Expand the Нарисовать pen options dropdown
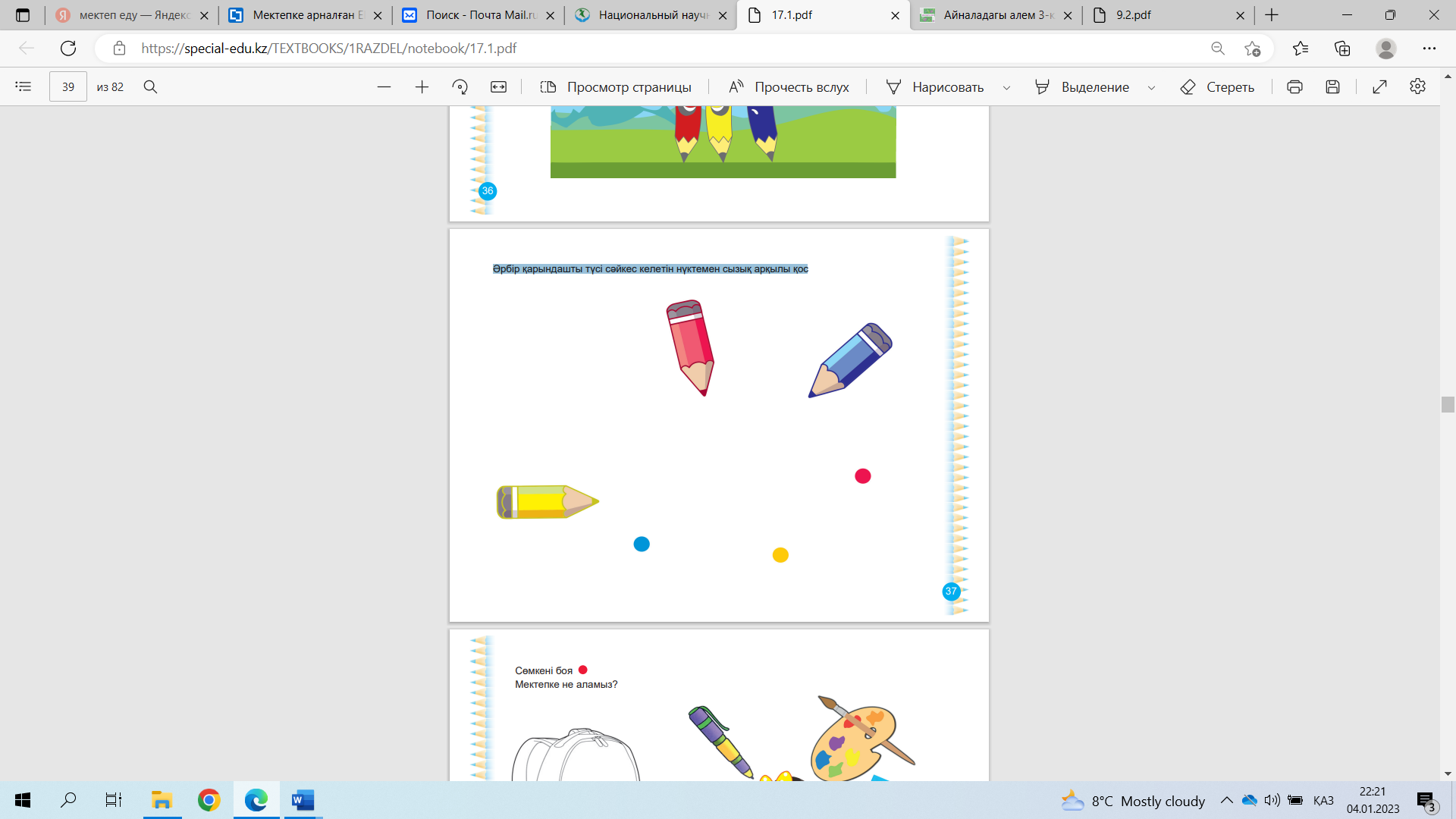The width and height of the screenshot is (1456, 819). click(1006, 87)
